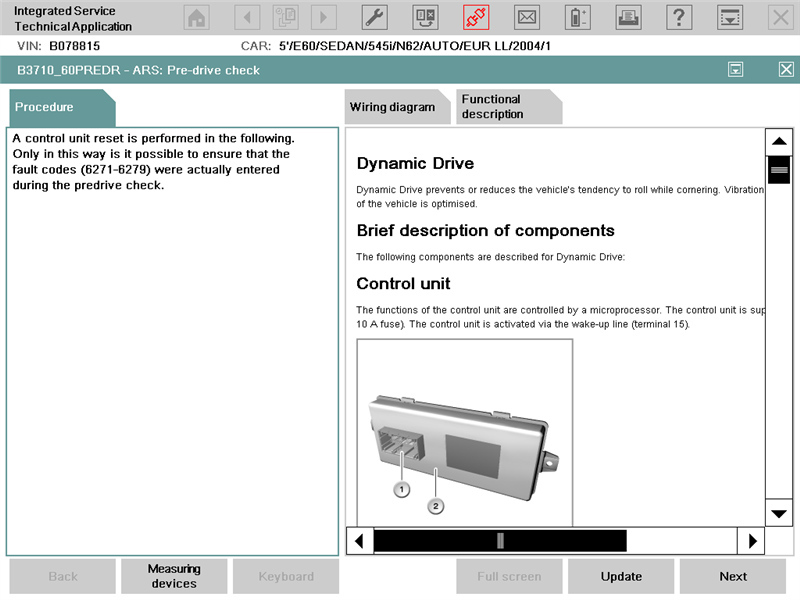The width and height of the screenshot is (800, 600).
Task: Click the disabled Back button
Action: tap(63, 577)
